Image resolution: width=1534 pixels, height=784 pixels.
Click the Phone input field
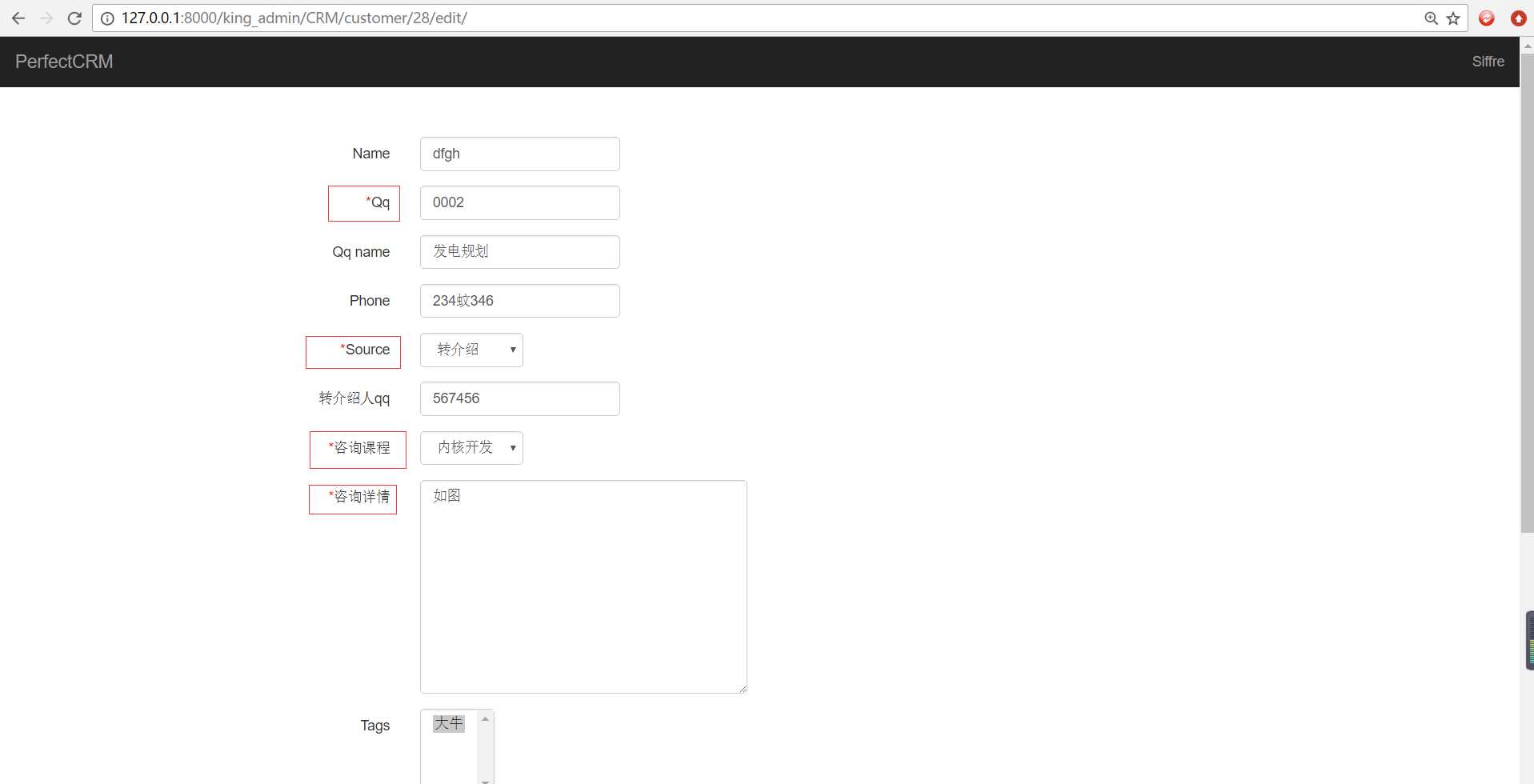(520, 301)
